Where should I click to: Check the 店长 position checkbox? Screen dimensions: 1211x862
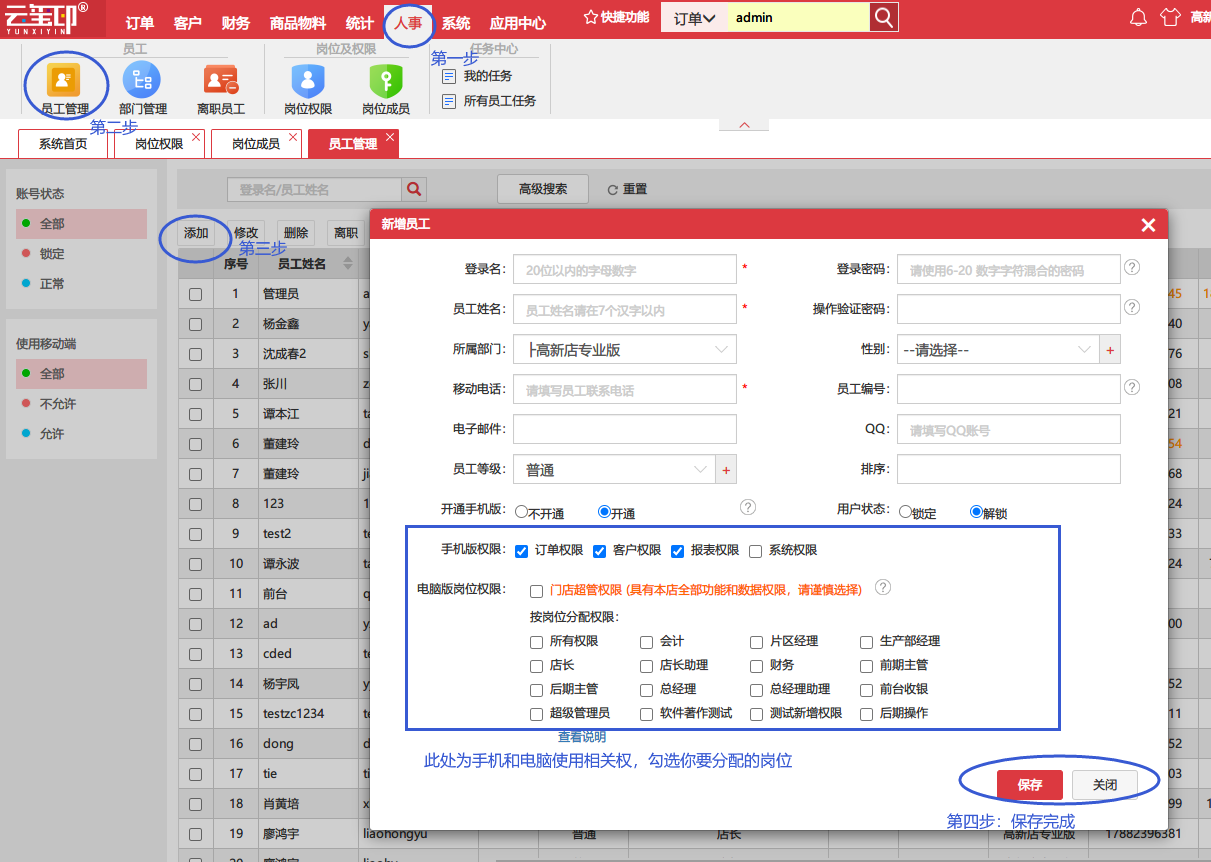(538, 666)
